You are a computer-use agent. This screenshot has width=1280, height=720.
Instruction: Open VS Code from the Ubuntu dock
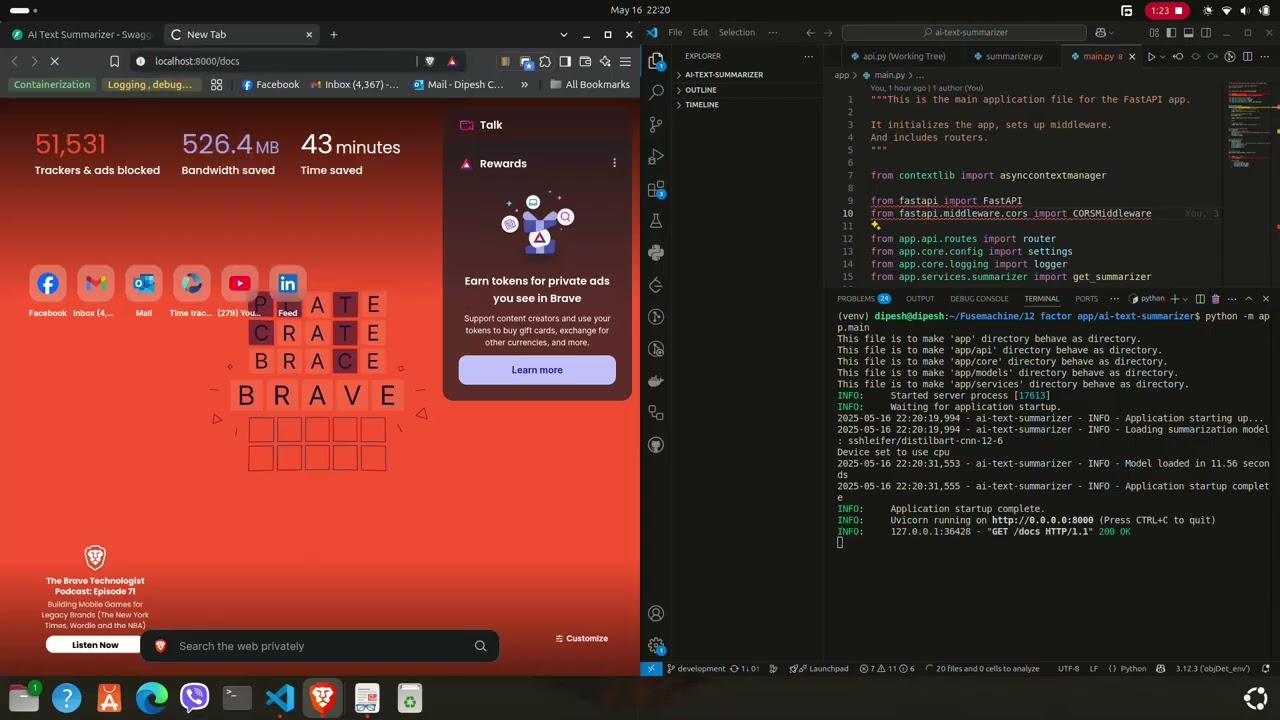coord(280,697)
